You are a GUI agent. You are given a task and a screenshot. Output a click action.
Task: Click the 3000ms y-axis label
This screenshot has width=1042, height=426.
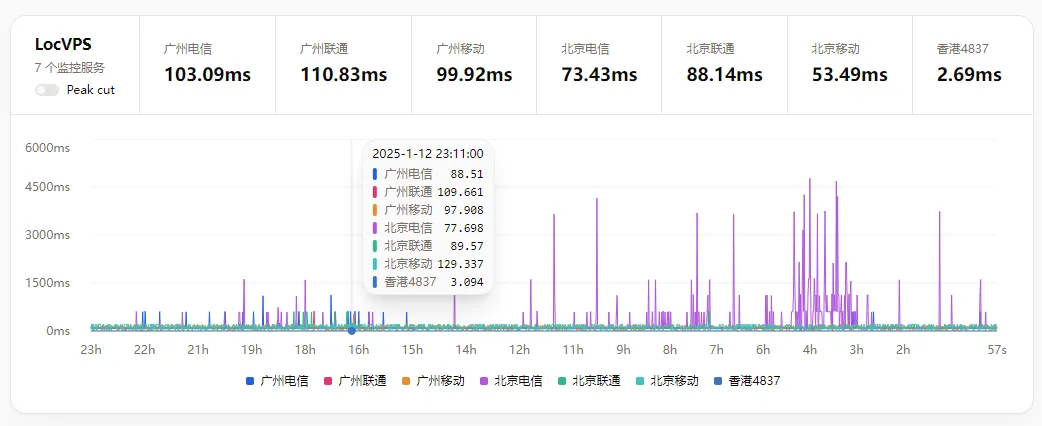47,235
